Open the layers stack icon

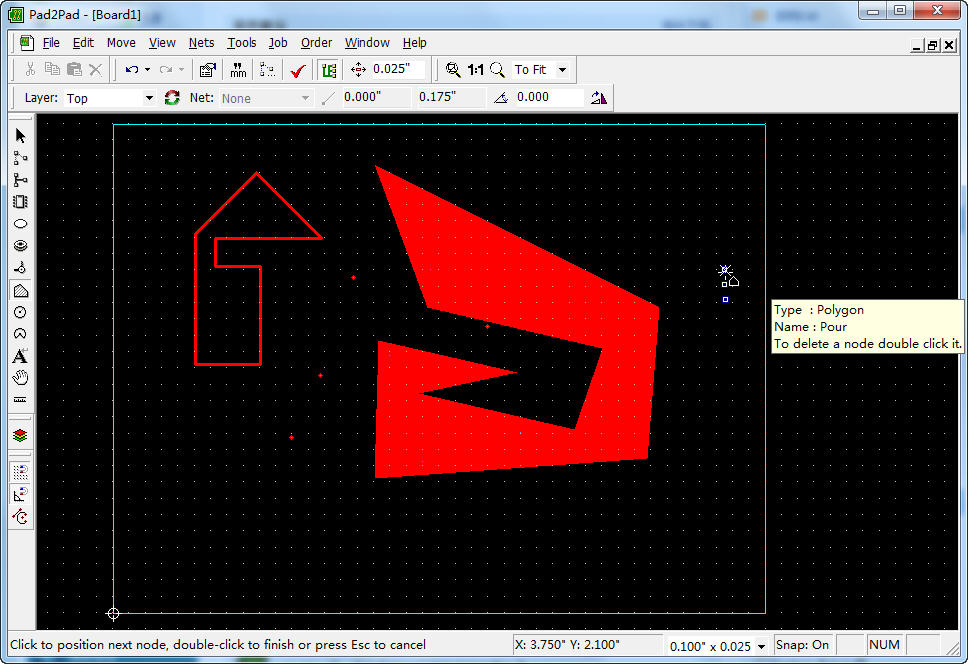pyautogui.click(x=20, y=436)
